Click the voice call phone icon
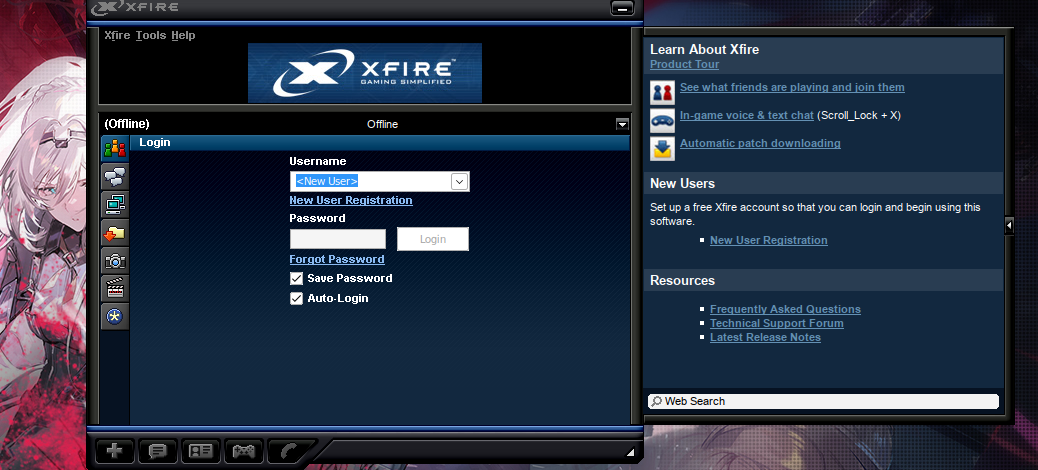The width and height of the screenshot is (1038, 470). pyautogui.click(x=289, y=451)
